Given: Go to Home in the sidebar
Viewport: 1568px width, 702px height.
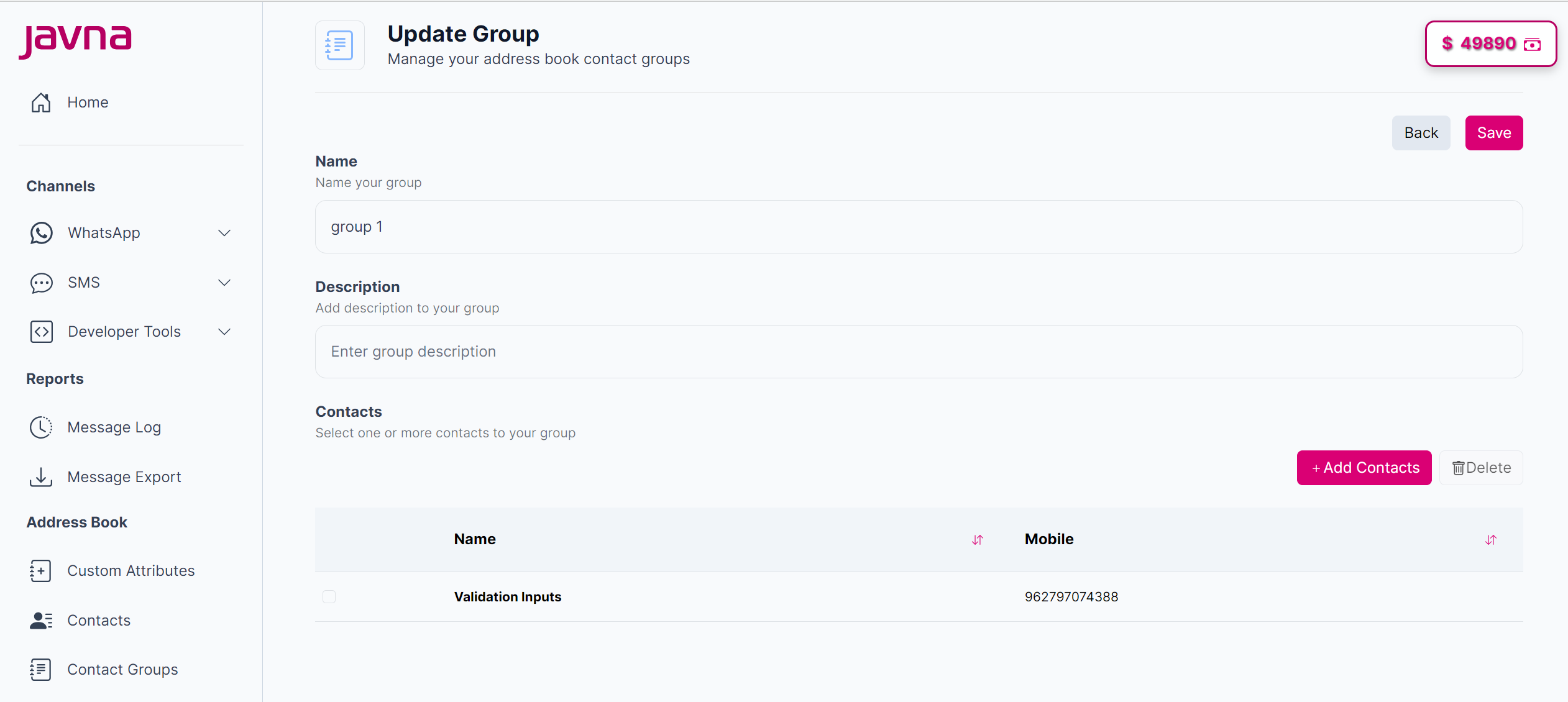Looking at the screenshot, I should point(88,102).
